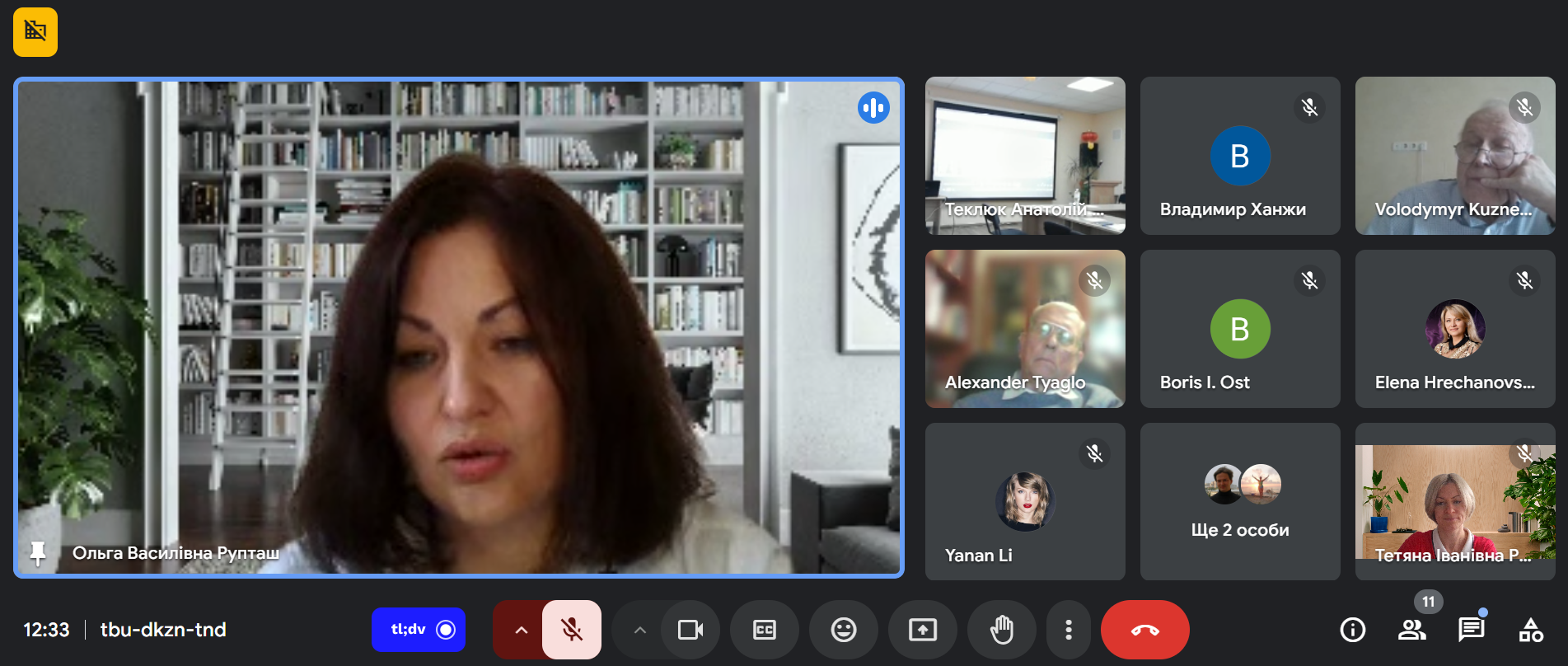
Task: Unmute the microphone
Action: point(571,630)
